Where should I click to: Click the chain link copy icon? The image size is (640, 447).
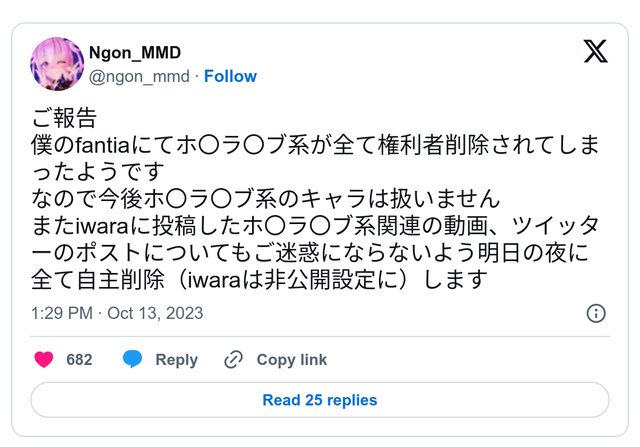234,359
